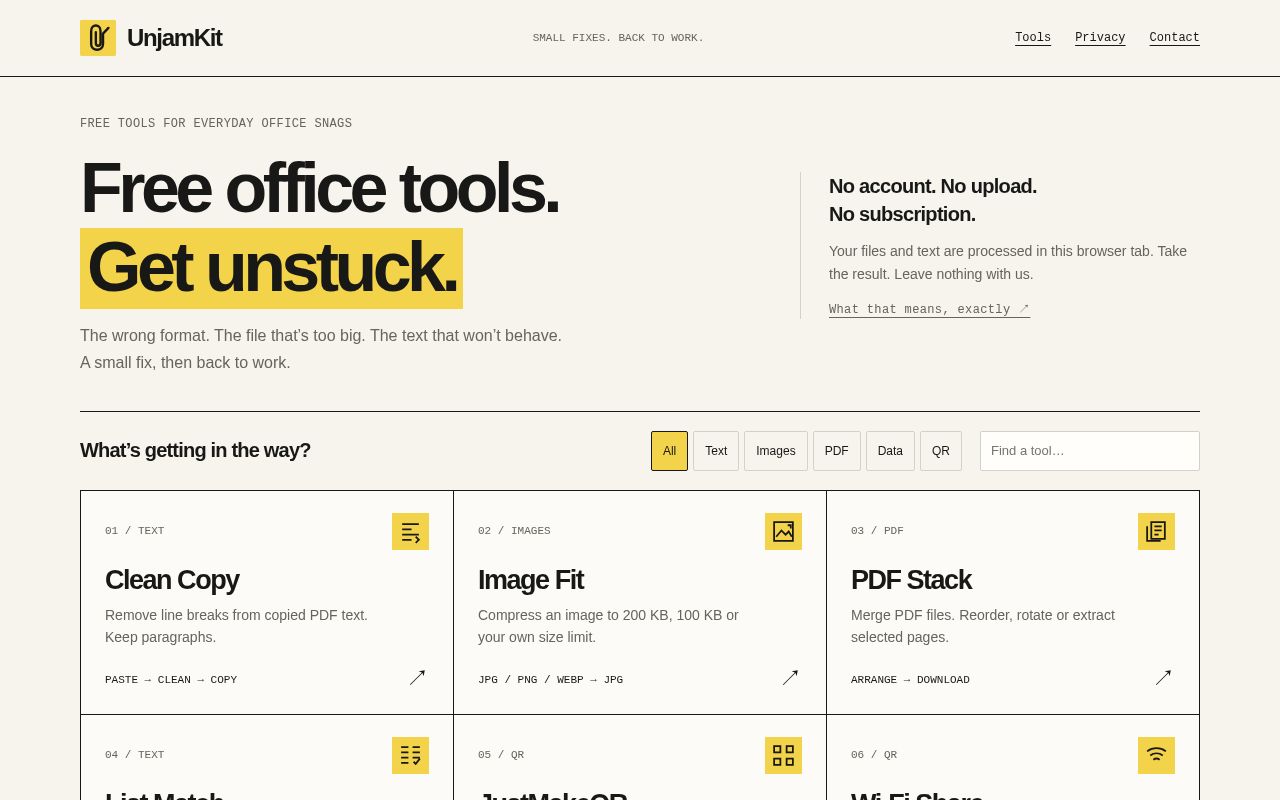Click the PDF Stack pages icon
The width and height of the screenshot is (1280, 800).
pyautogui.click(x=1156, y=531)
